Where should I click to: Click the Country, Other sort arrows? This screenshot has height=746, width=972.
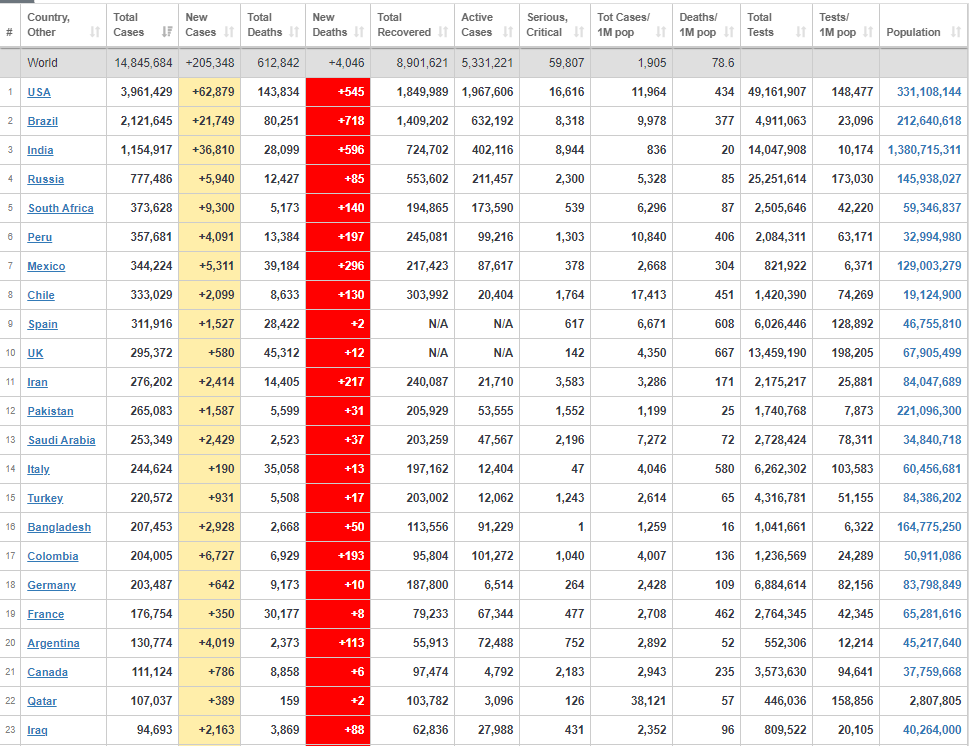(94, 32)
